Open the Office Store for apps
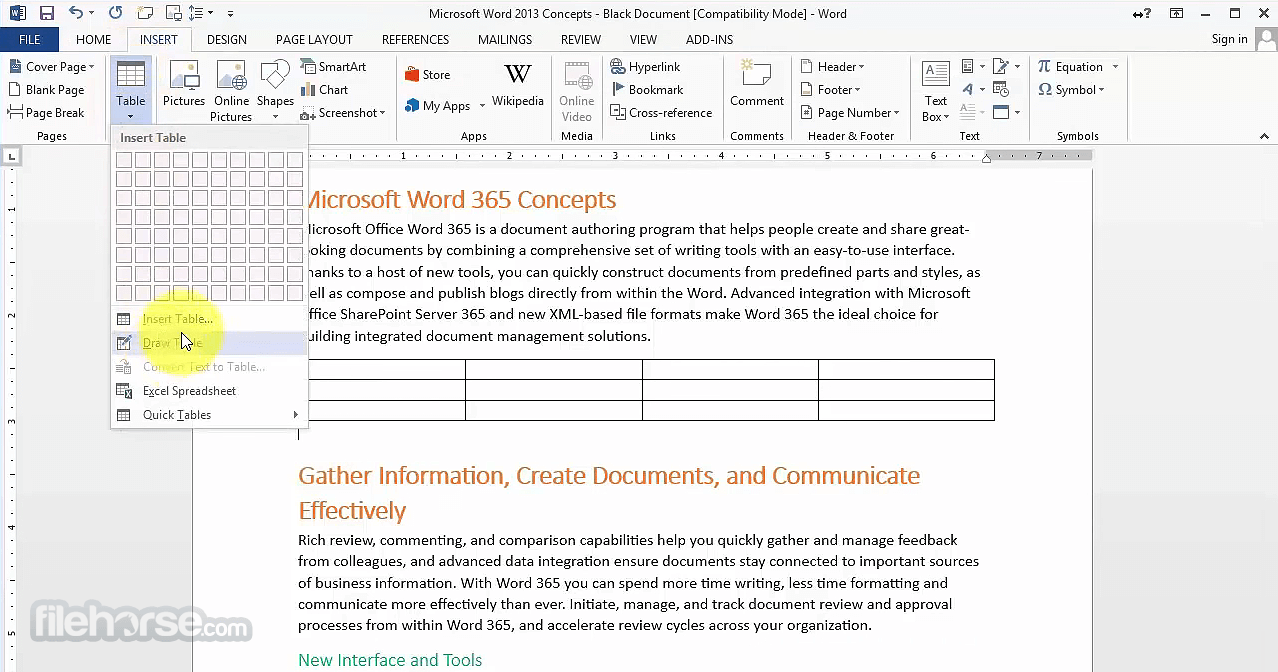 [427, 75]
